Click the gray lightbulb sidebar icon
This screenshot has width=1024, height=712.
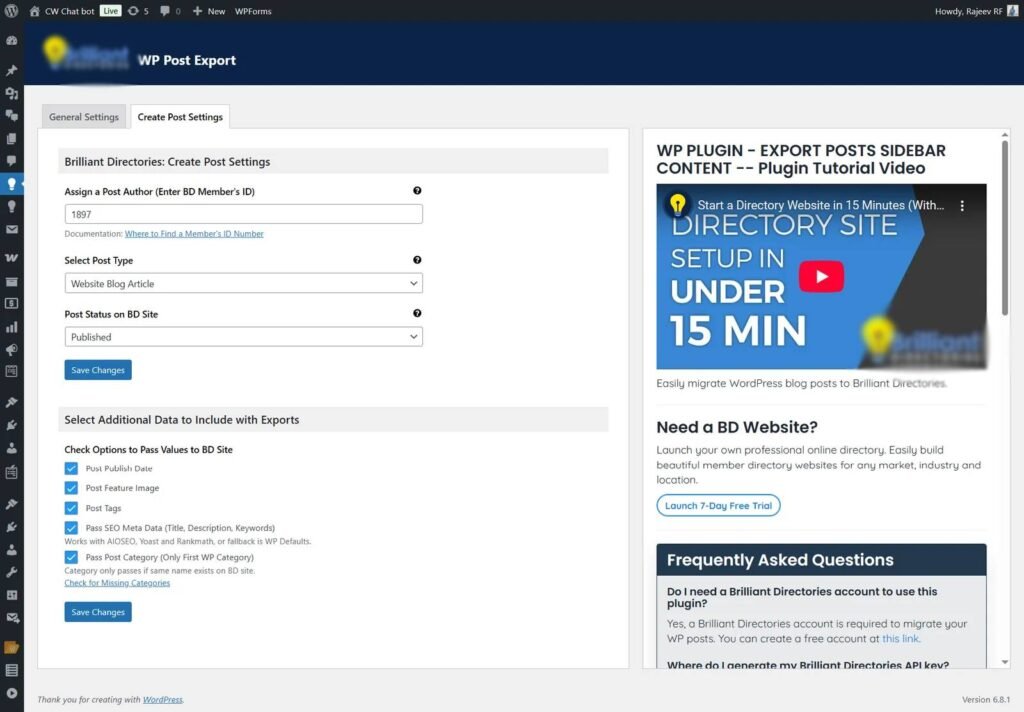pyautogui.click(x=11, y=206)
